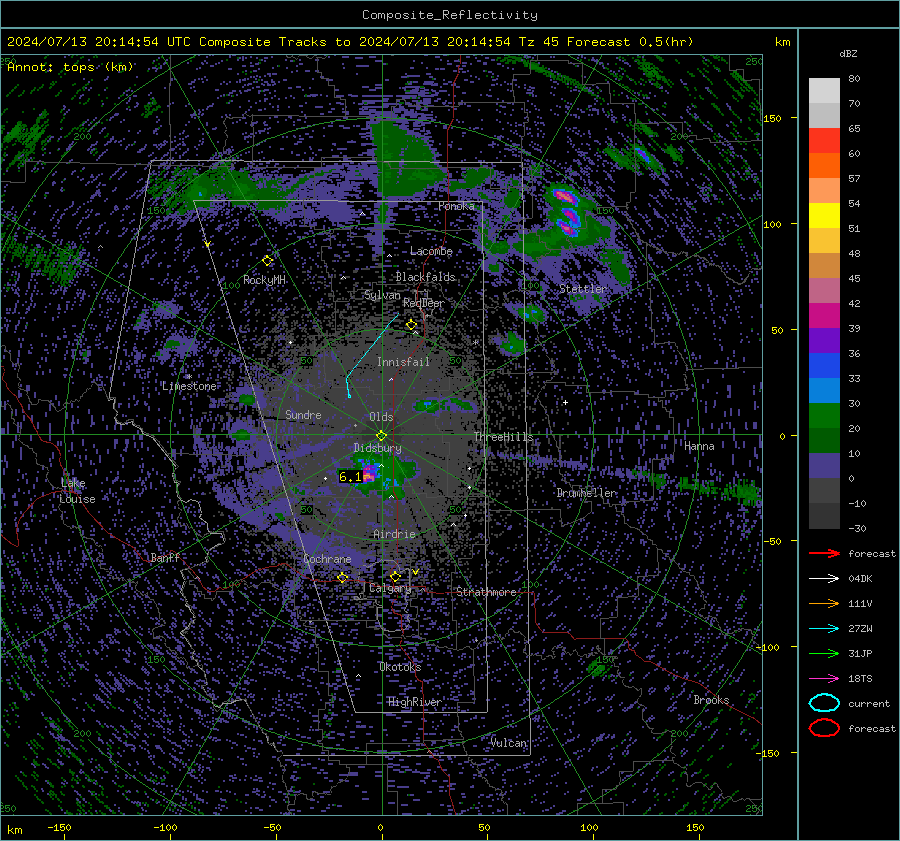
Task: Select the dark orange 57–60 dBZ swatch
Action: pos(824,166)
